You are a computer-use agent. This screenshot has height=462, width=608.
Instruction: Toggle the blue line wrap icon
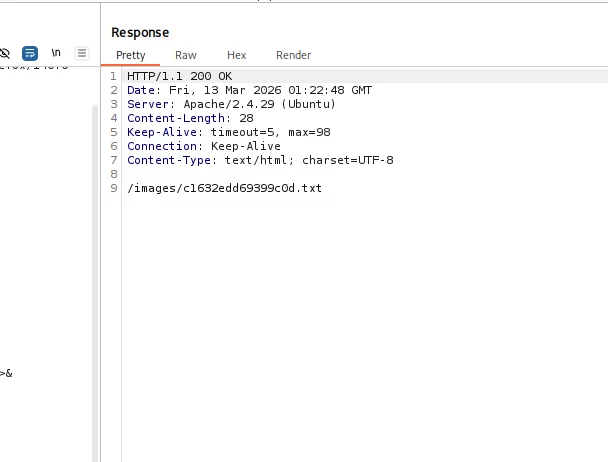click(30, 53)
